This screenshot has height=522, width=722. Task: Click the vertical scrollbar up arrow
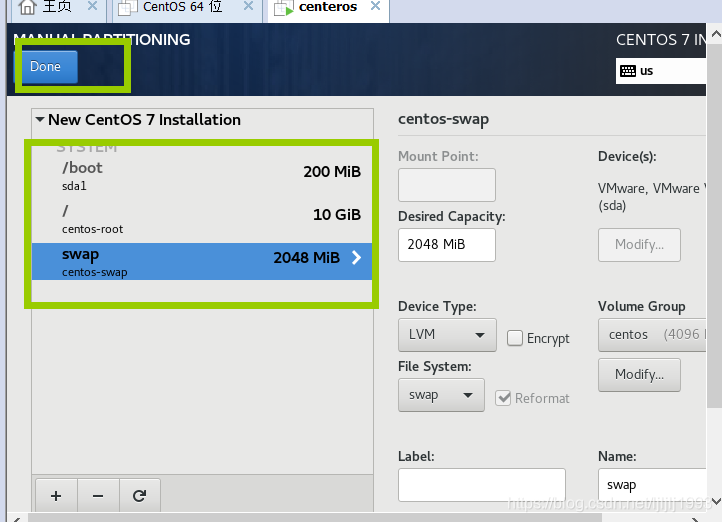716,34
